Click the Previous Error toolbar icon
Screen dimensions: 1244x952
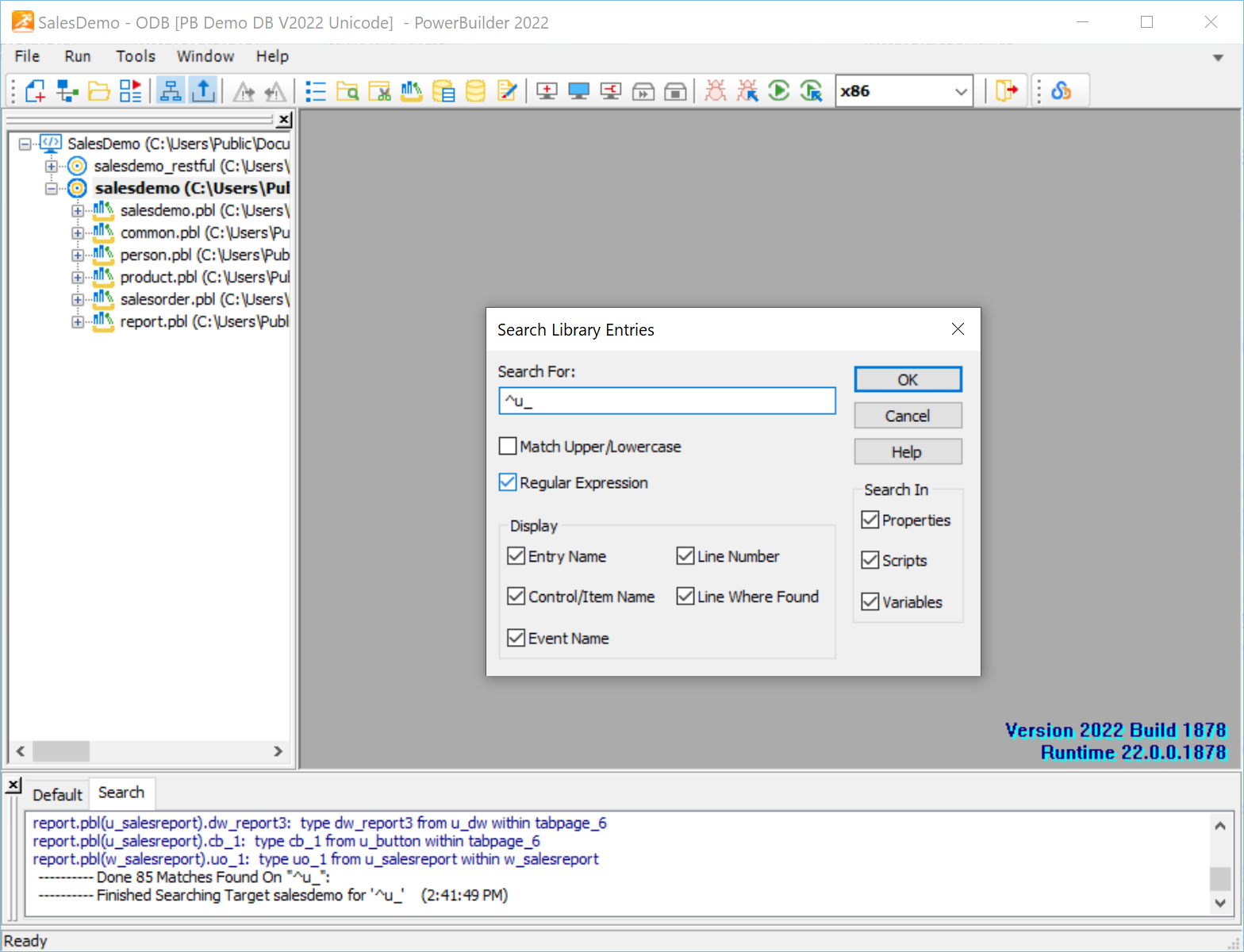[275, 91]
